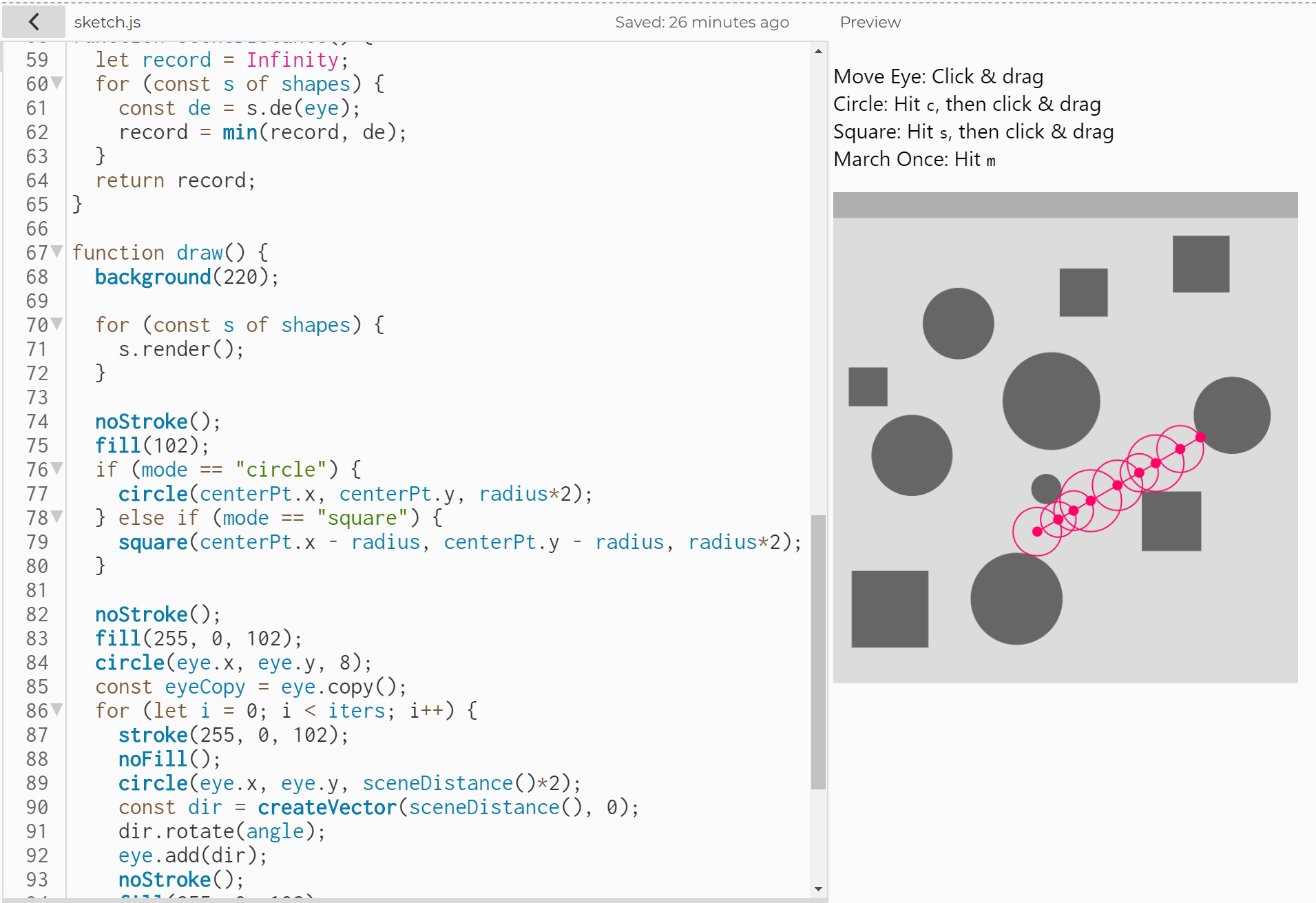Open the sketch.js file tab

coord(107,22)
